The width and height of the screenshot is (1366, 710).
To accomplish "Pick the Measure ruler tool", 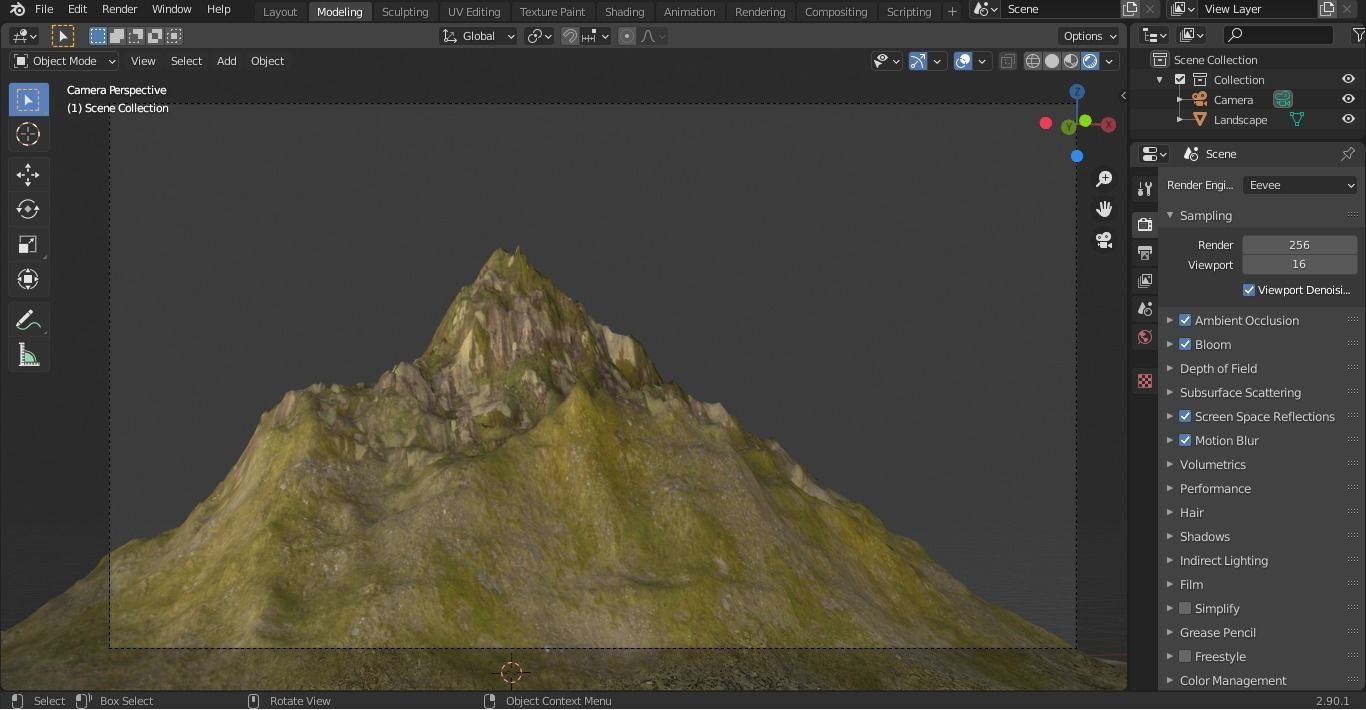I will pos(28,355).
